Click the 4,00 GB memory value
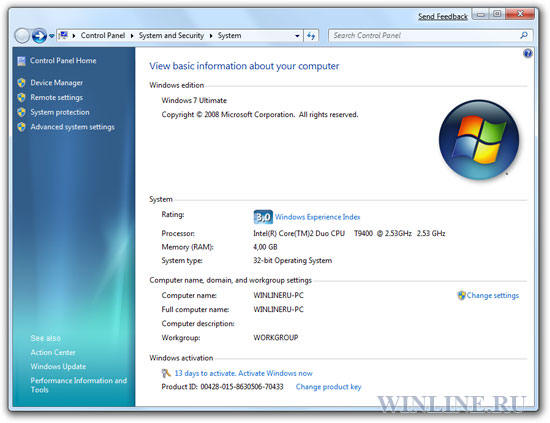The height and width of the screenshot is (423, 550). point(265,247)
